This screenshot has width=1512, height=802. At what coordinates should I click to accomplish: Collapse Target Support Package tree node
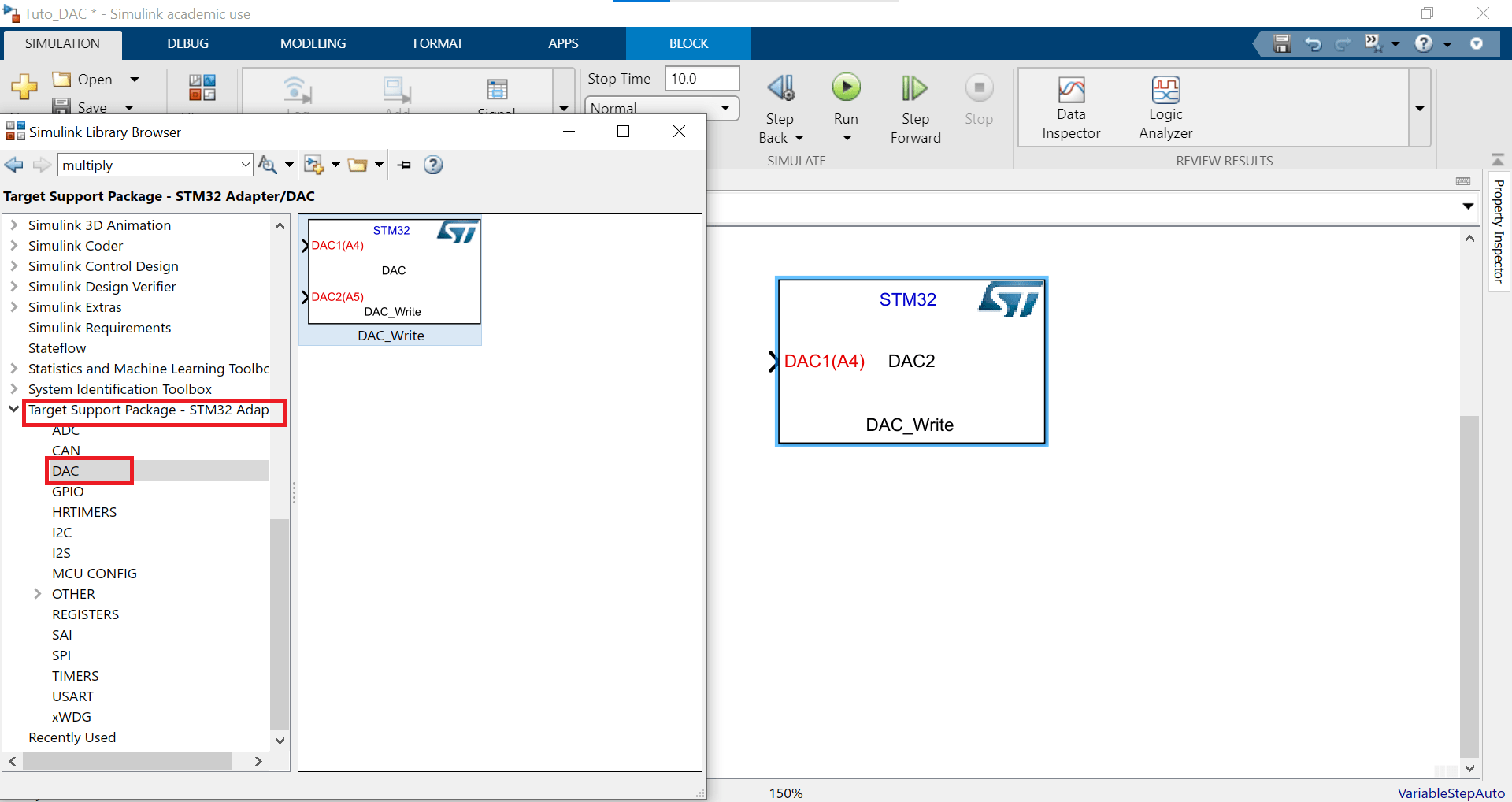pyautogui.click(x=13, y=409)
